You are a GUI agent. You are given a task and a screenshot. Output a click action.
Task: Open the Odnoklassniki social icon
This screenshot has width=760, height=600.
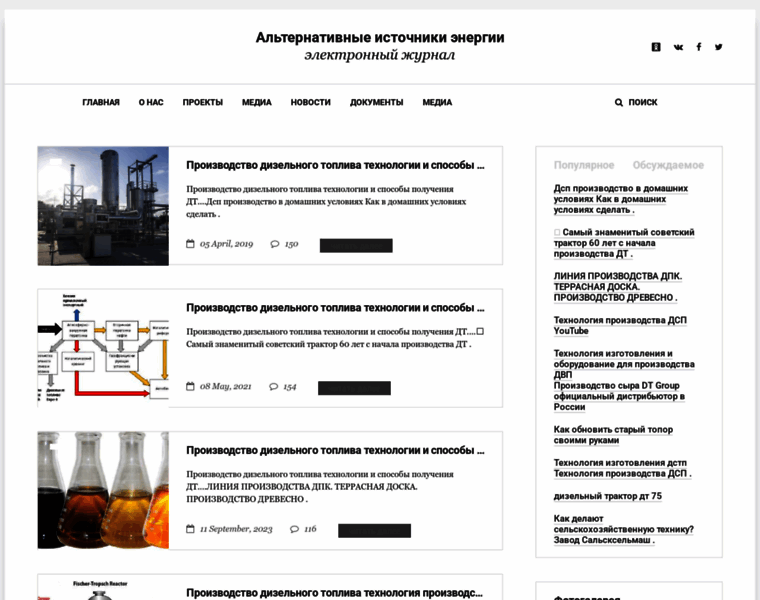pyautogui.click(x=656, y=47)
